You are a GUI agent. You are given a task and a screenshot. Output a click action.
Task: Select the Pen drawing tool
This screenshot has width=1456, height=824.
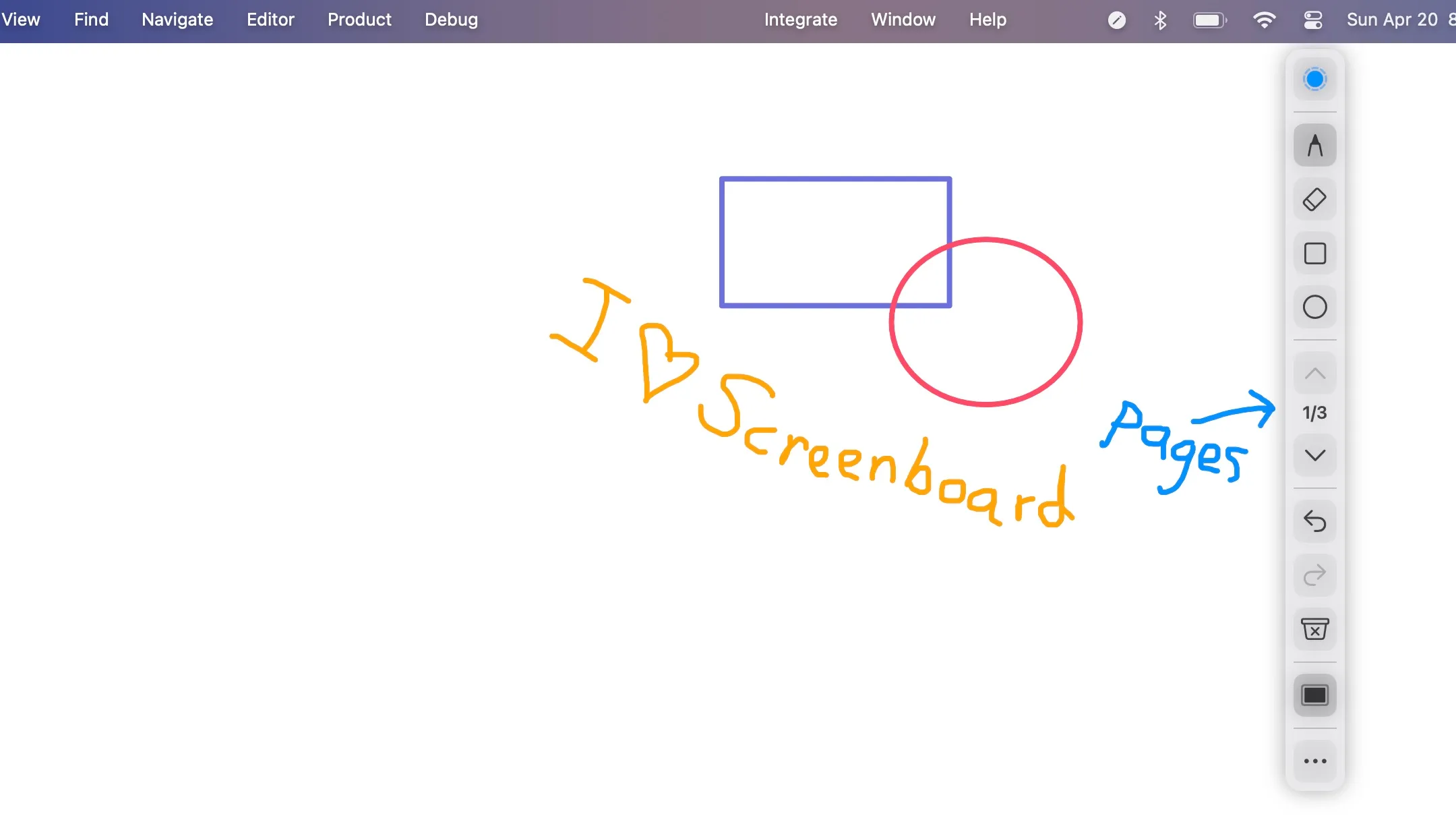tap(1314, 145)
